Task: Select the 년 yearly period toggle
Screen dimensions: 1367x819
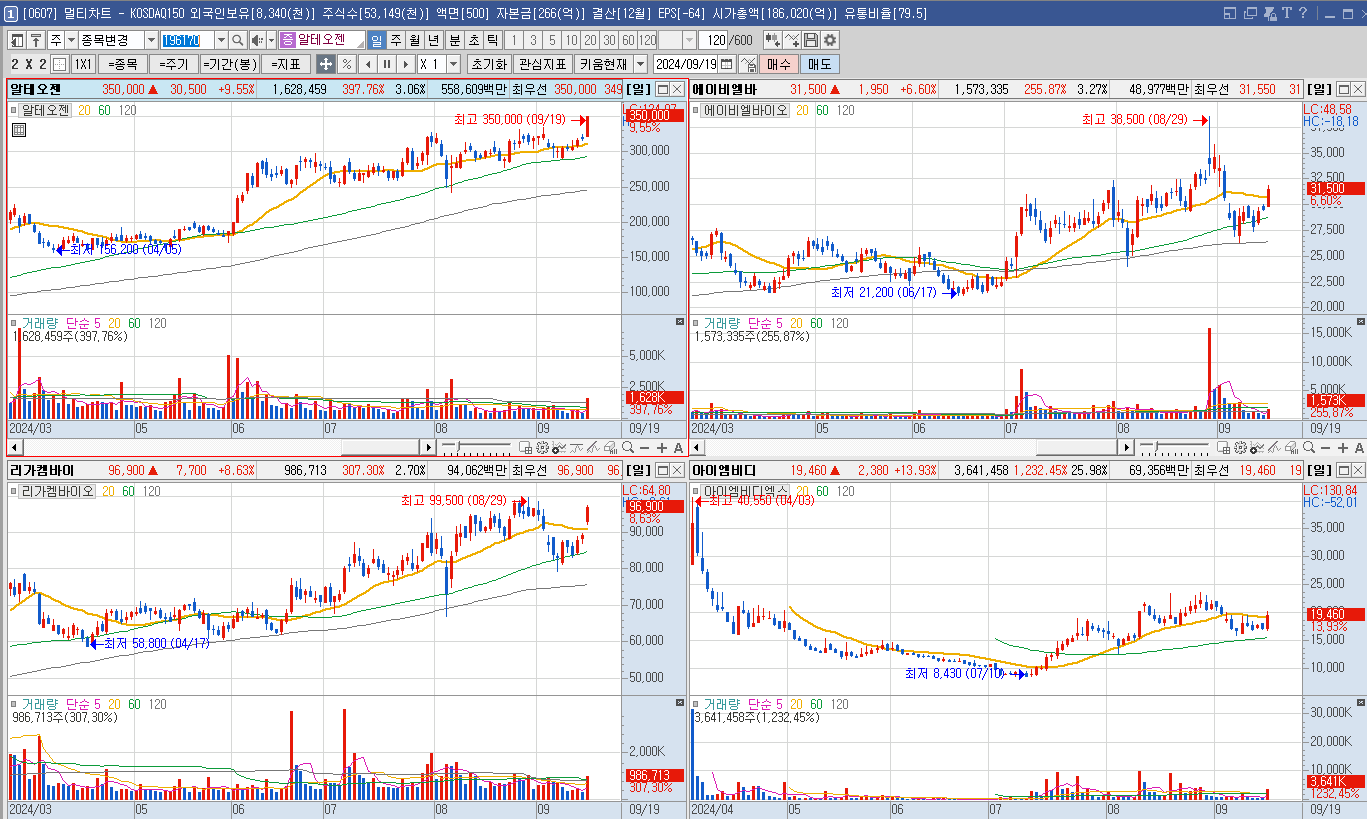Action: [433, 40]
